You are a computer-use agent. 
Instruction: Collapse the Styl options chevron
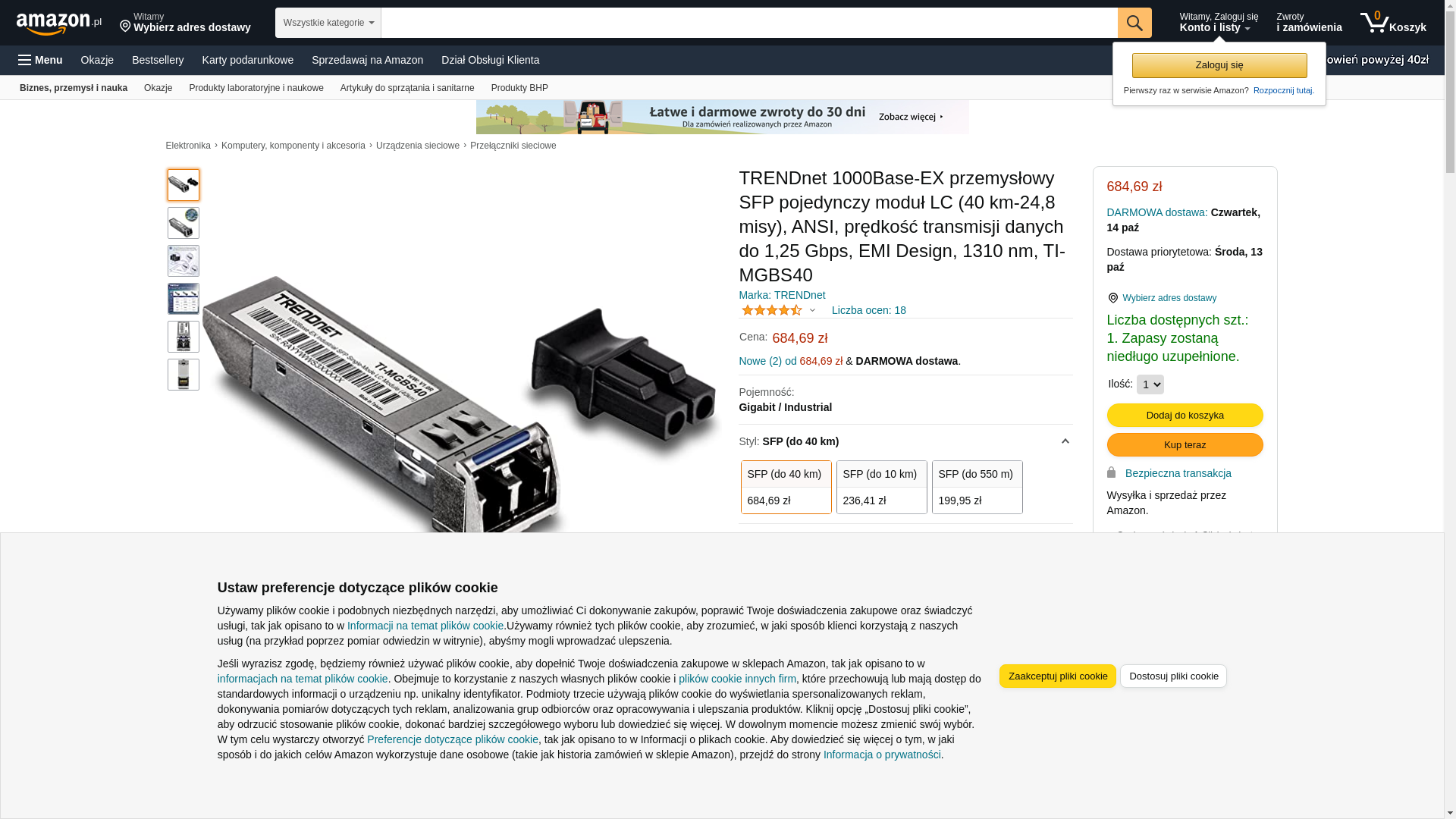pos(1065,441)
